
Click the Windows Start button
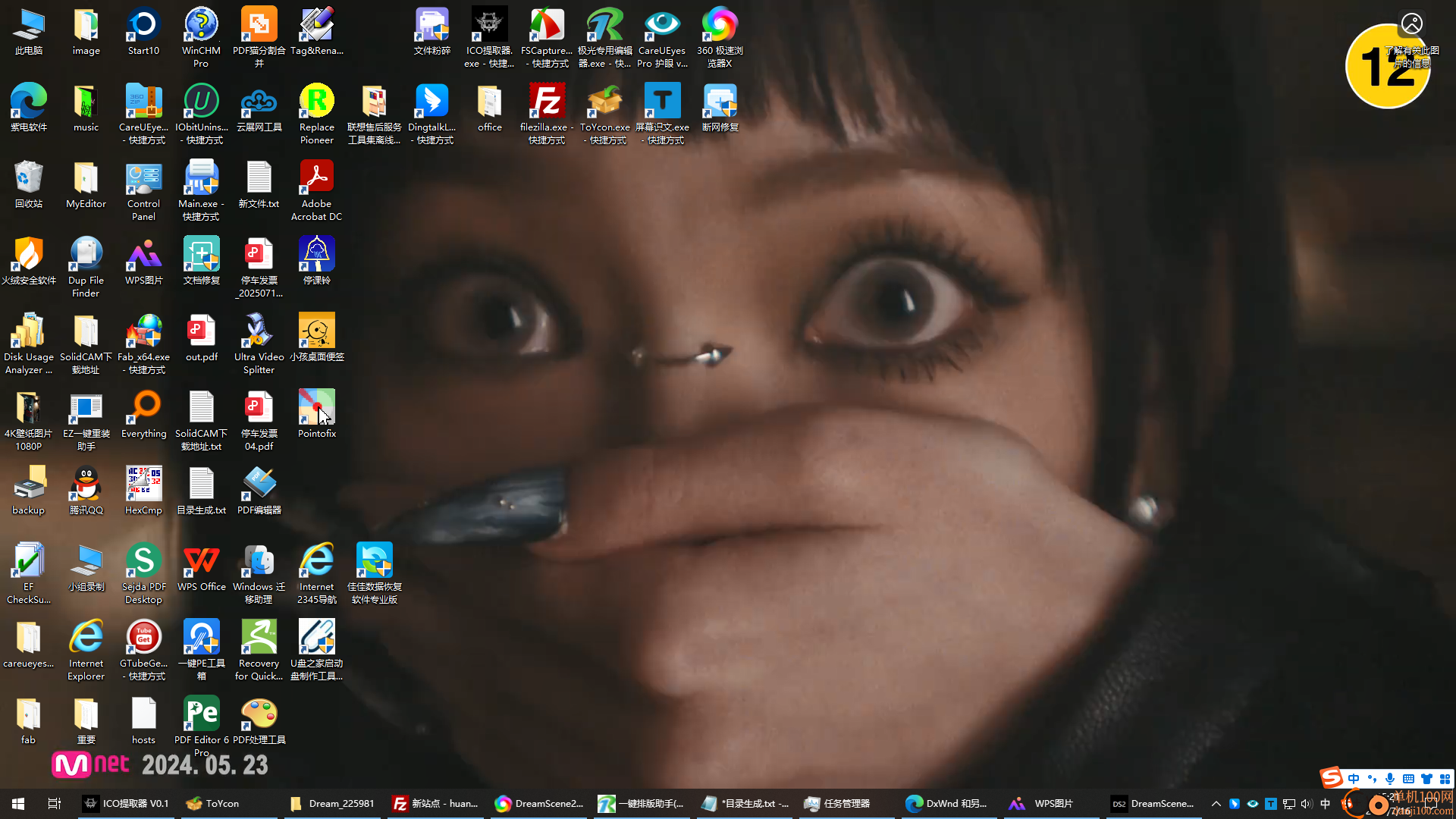(18, 803)
